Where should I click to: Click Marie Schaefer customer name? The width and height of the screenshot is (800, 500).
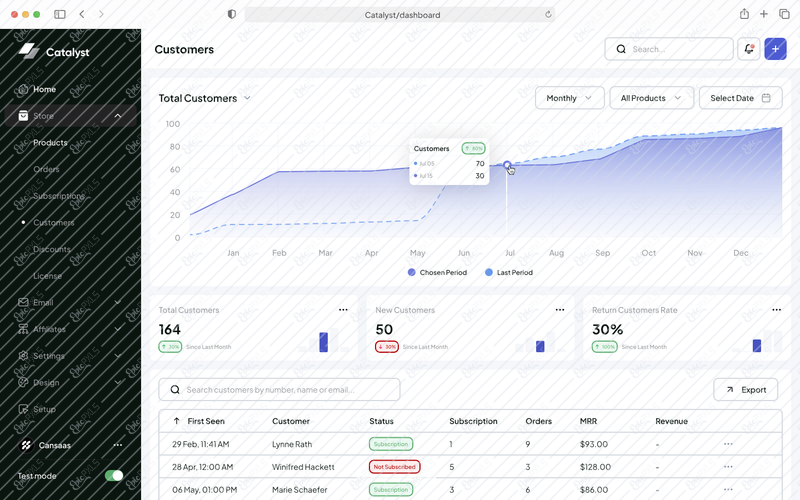(x=299, y=490)
